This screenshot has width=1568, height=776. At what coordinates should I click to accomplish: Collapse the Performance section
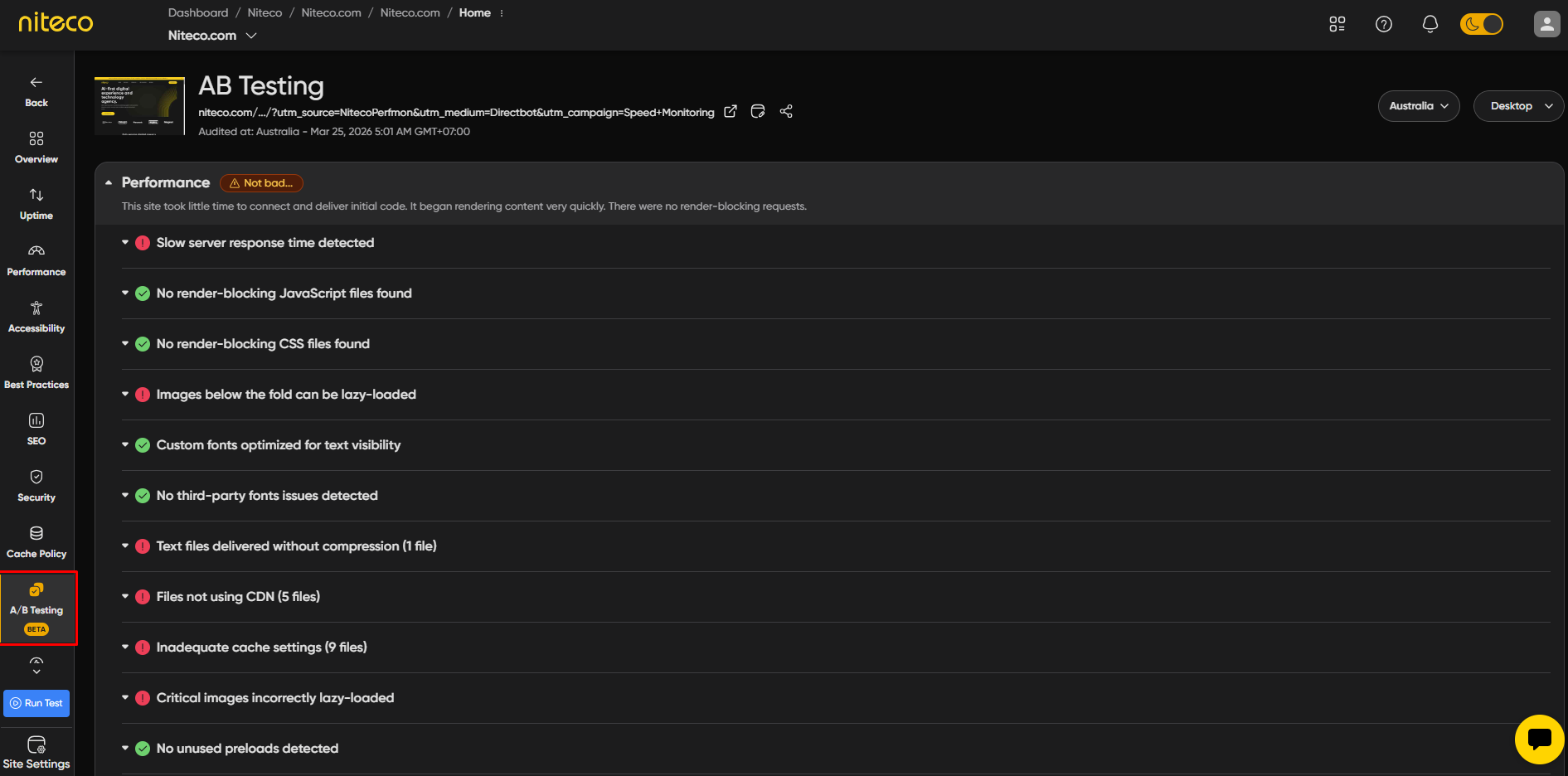click(x=109, y=182)
